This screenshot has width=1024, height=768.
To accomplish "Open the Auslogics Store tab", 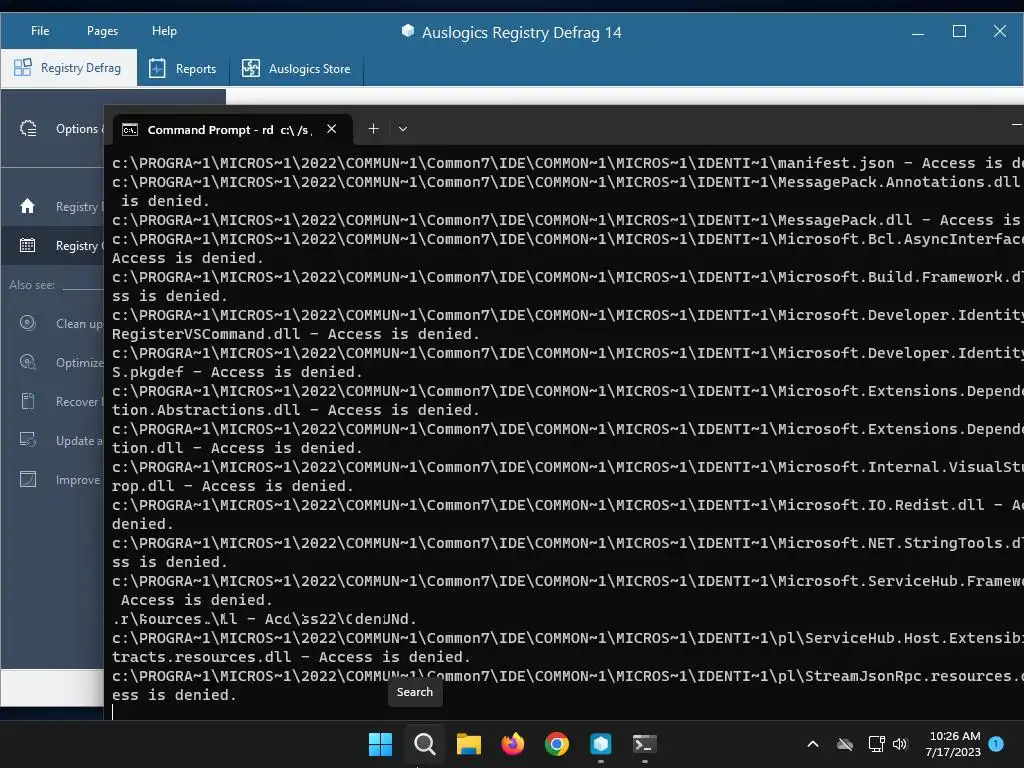I will [x=296, y=69].
